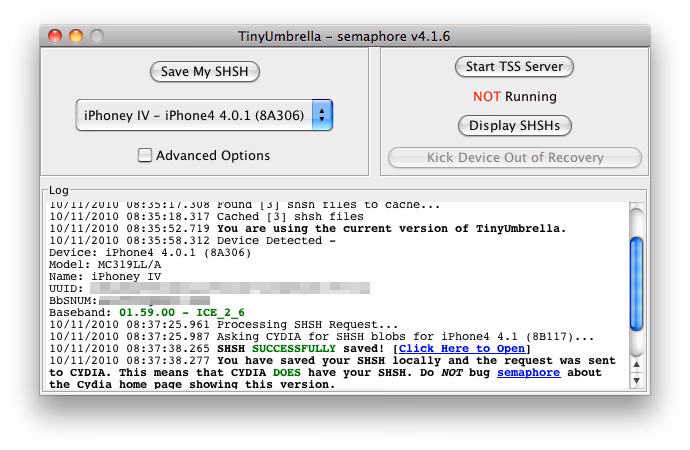Click the green 'SUCCESSFULLY' word in log
The width and height of the screenshot is (690, 450).
point(294,348)
